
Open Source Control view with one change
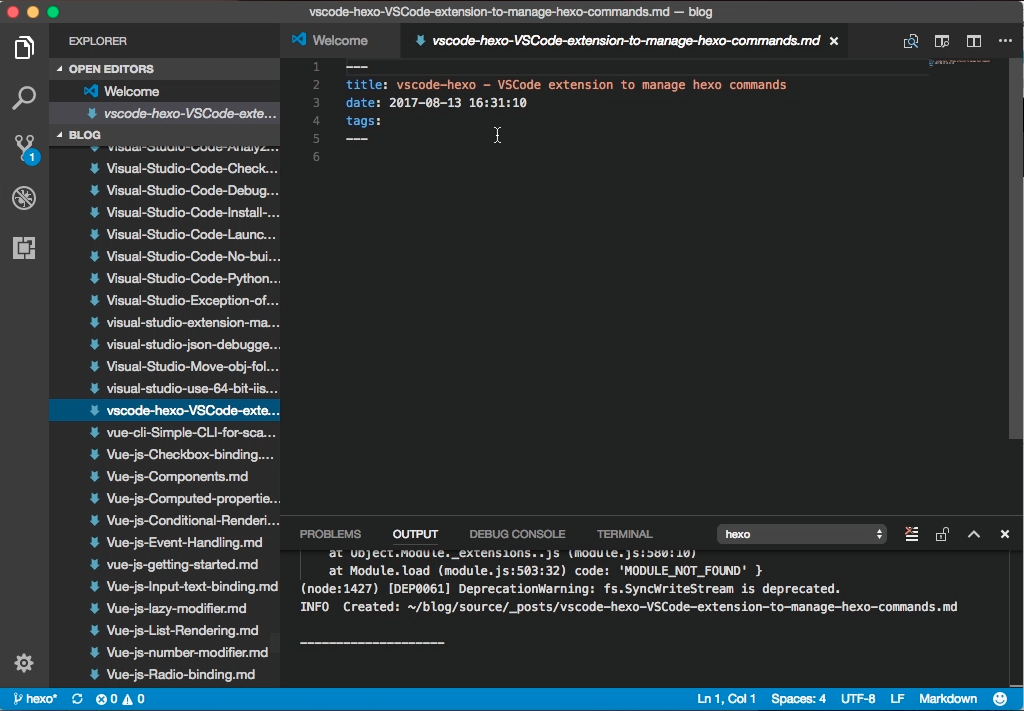click(x=25, y=149)
